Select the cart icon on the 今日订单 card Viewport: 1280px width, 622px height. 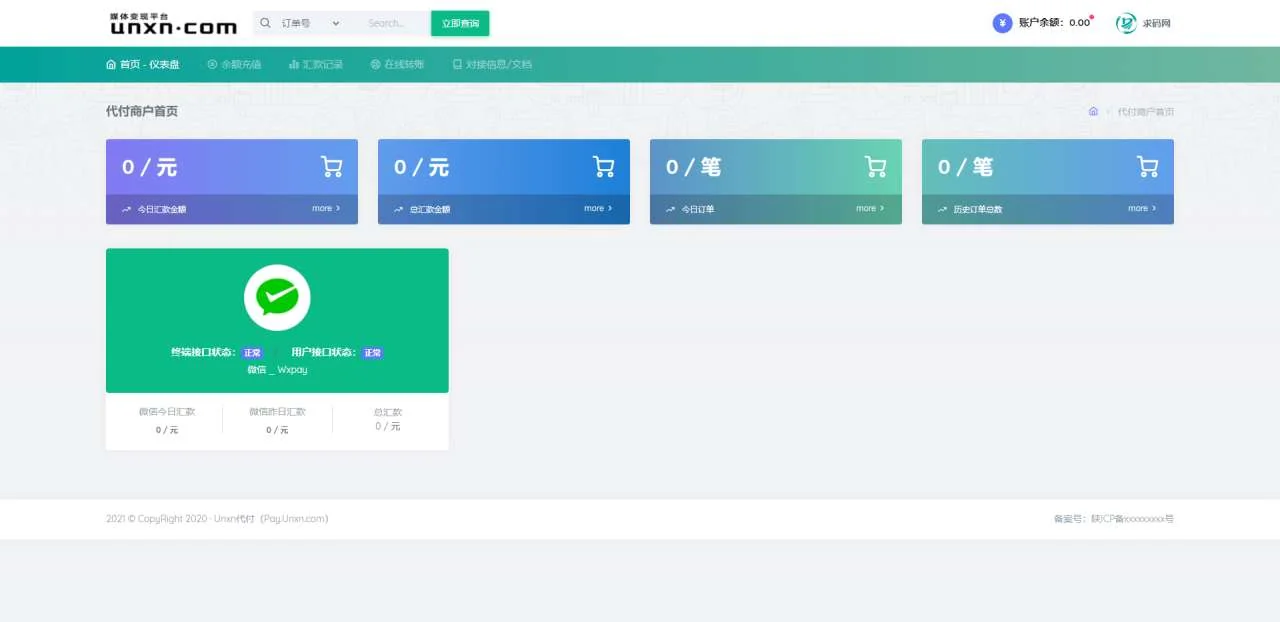tap(876, 167)
